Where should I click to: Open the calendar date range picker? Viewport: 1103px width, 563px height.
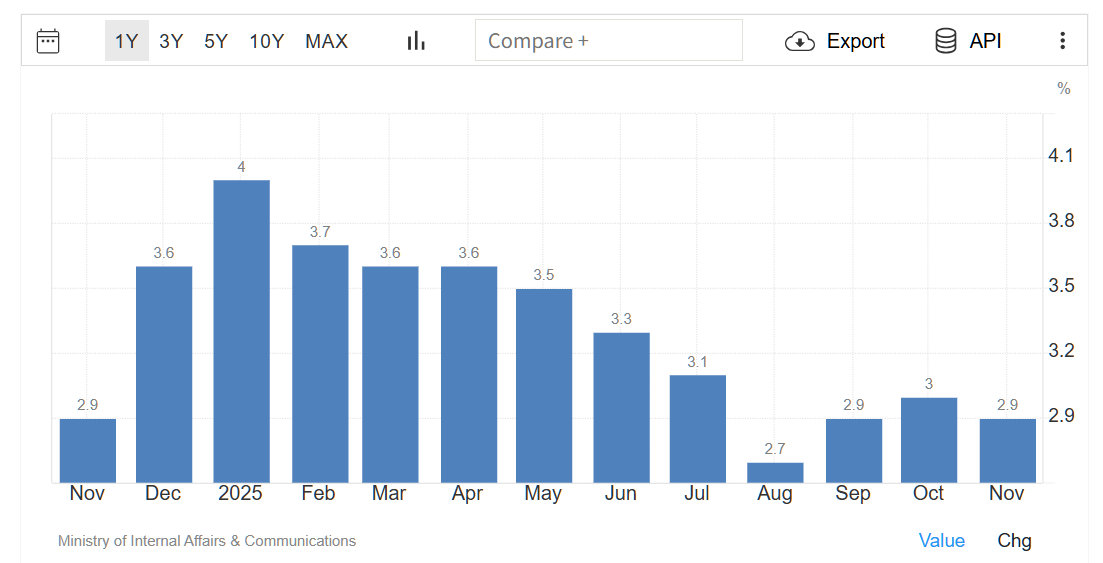tap(48, 41)
